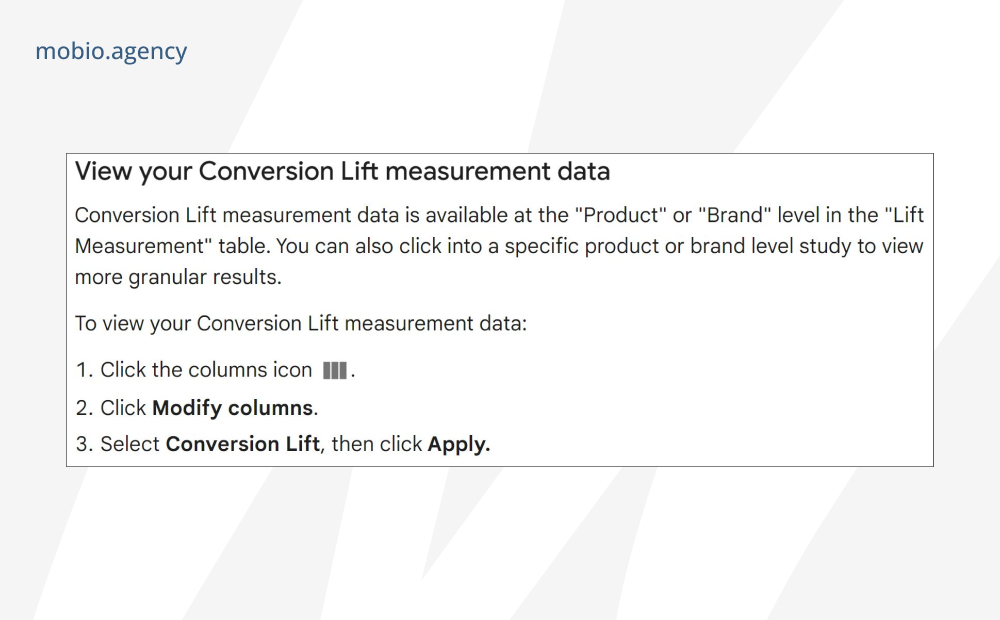
Task: Click bold 'Conversion Lift' in step 3
Action: [x=243, y=444]
